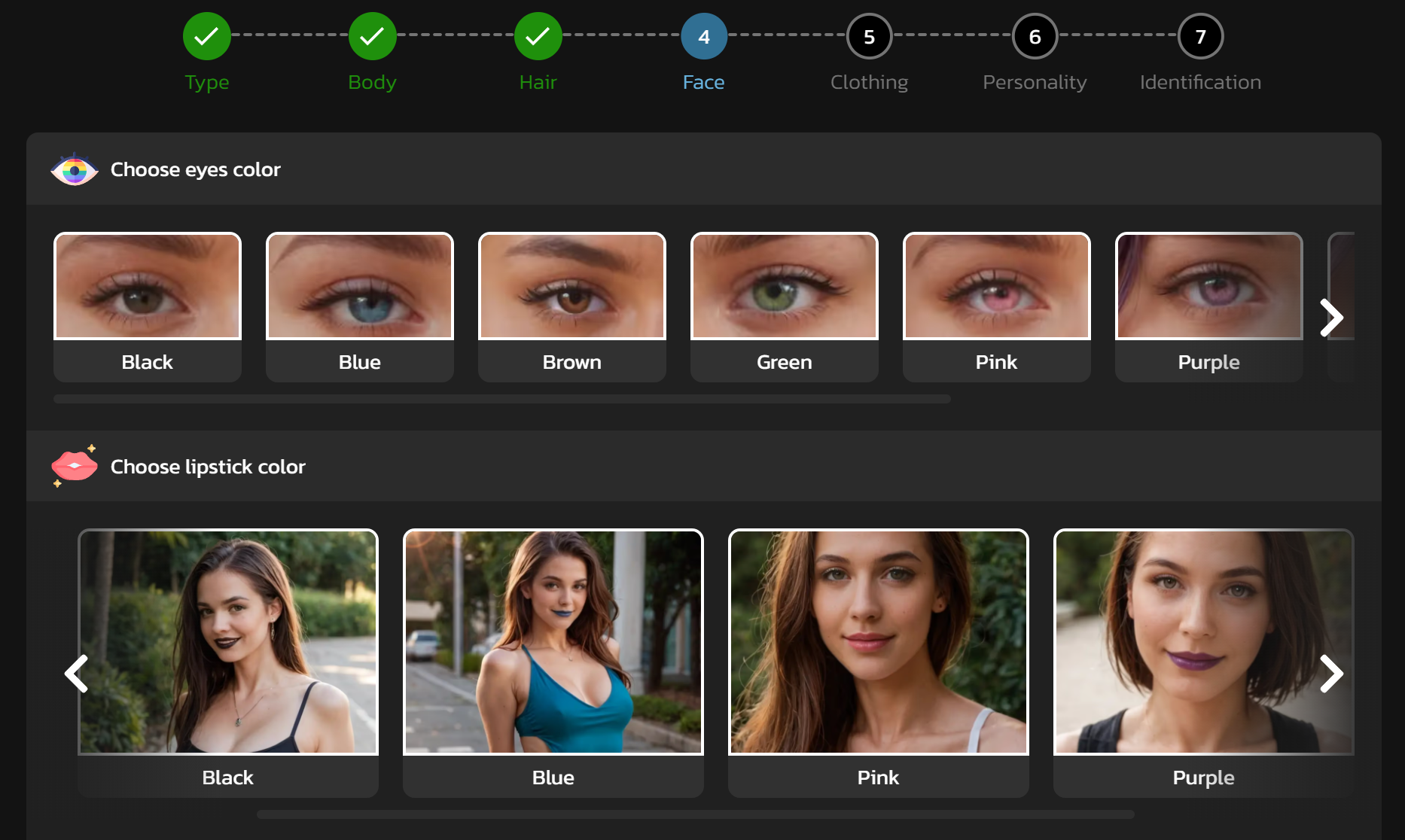The width and height of the screenshot is (1405, 840).
Task: Jump to step 5 Clothing circle
Action: [869, 36]
